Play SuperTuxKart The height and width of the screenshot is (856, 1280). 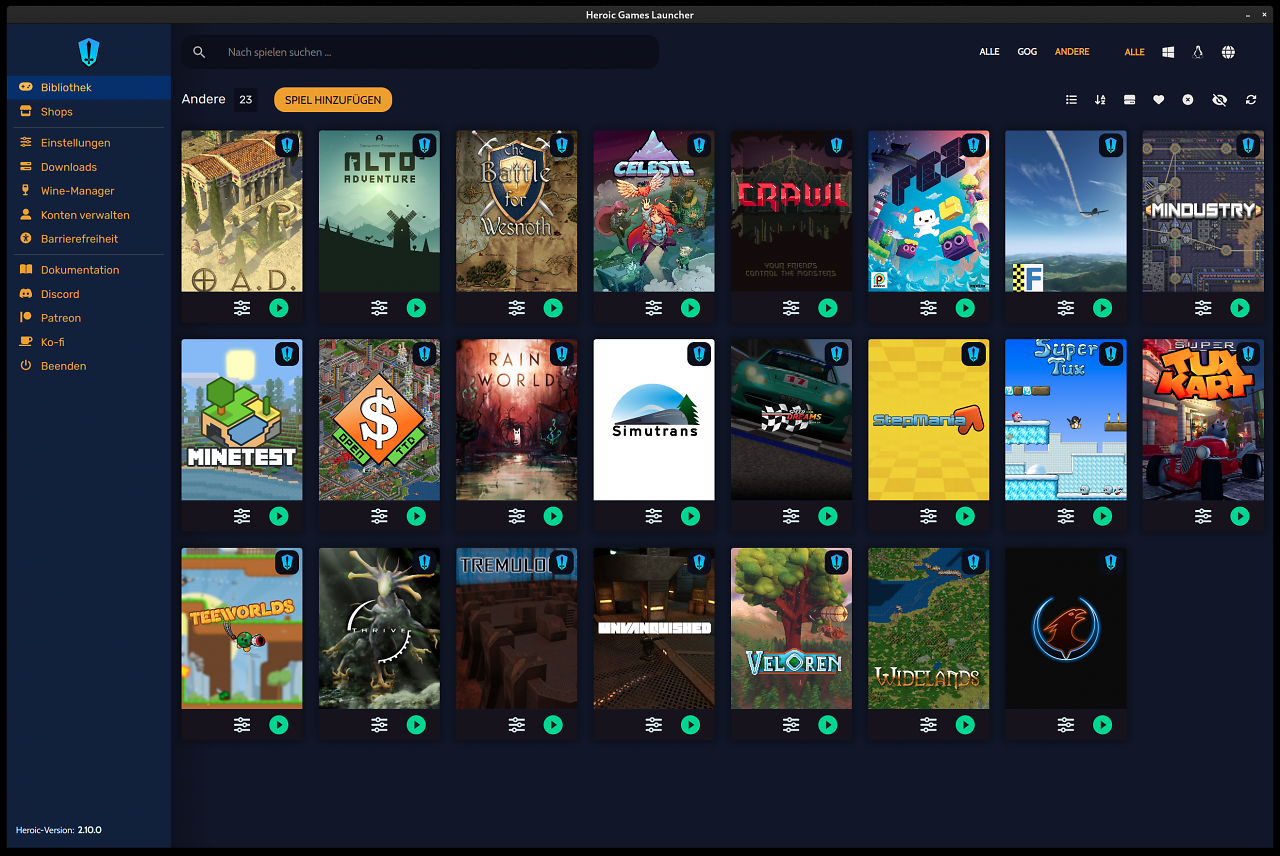coord(1240,516)
